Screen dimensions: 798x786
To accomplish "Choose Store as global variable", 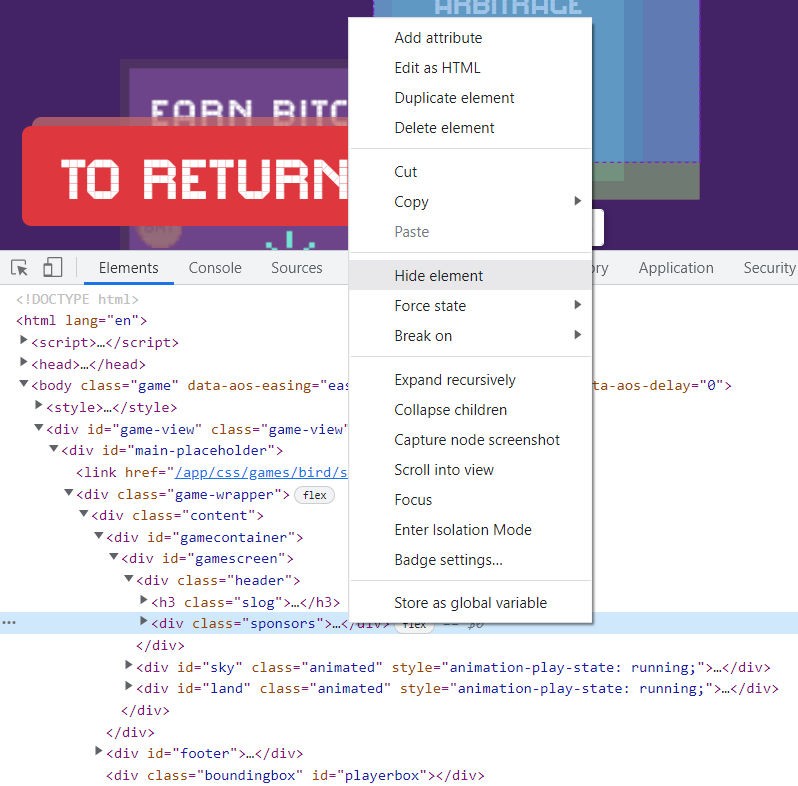I will (470, 603).
